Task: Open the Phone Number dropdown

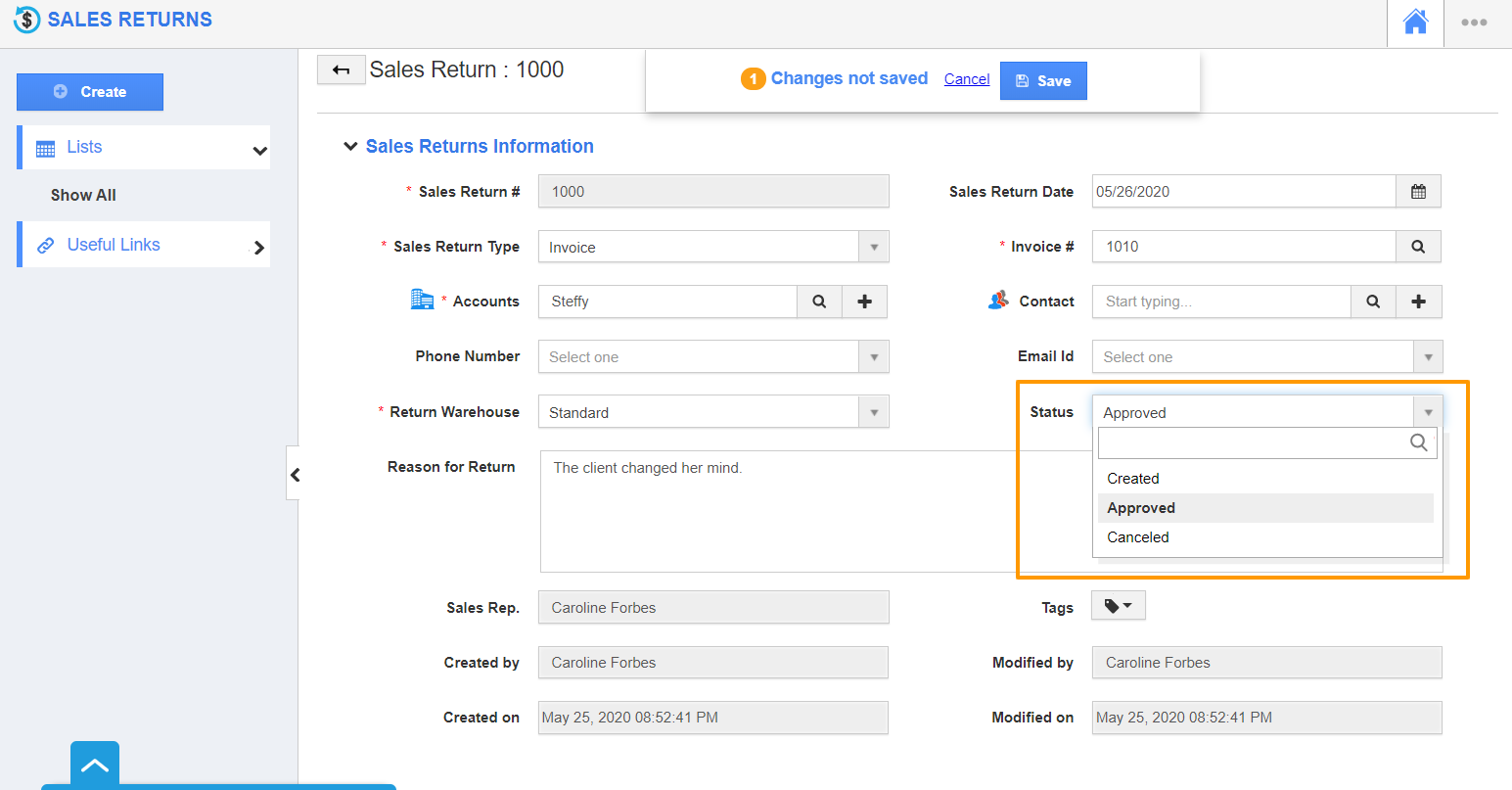Action: tap(873, 356)
